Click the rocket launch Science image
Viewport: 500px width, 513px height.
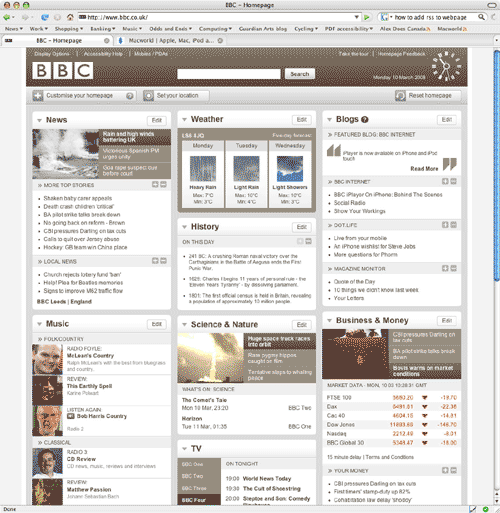pyautogui.click(x=211, y=358)
